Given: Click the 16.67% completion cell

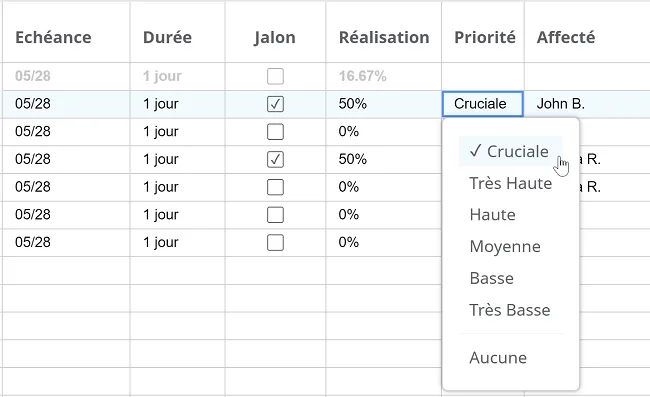Looking at the screenshot, I should [383, 76].
